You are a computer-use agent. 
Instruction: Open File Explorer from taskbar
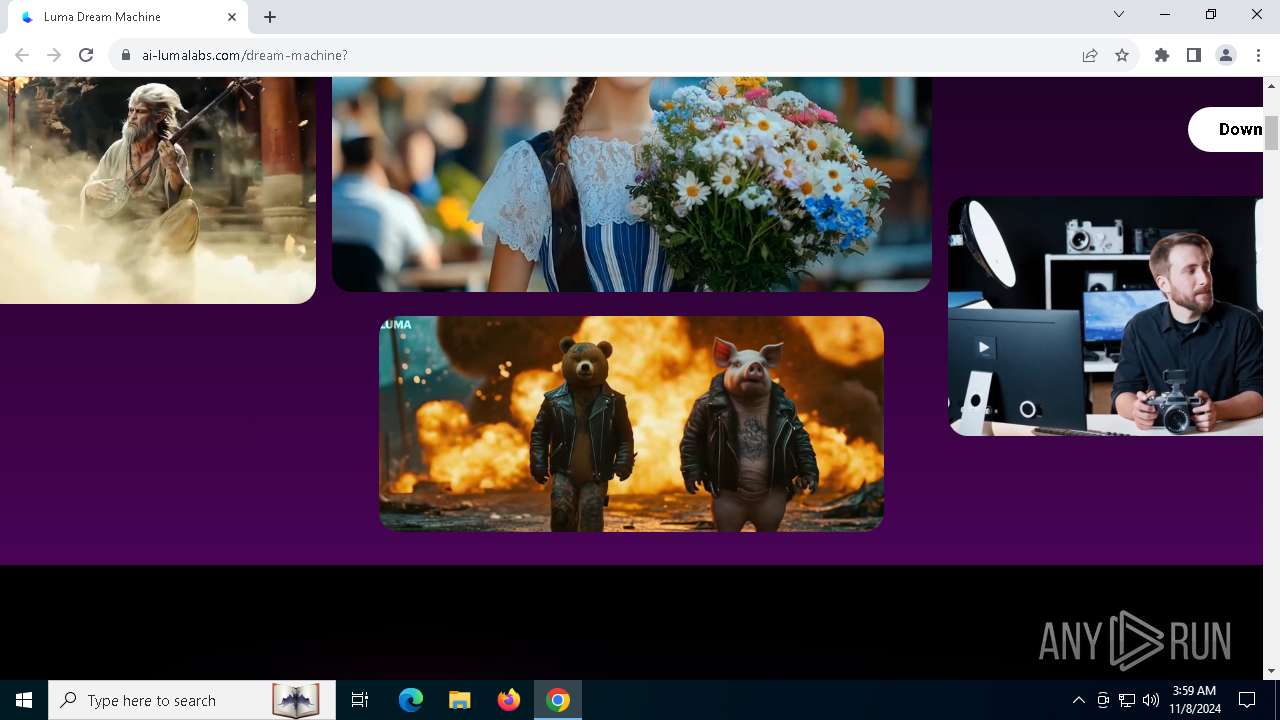click(x=459, y=700)
